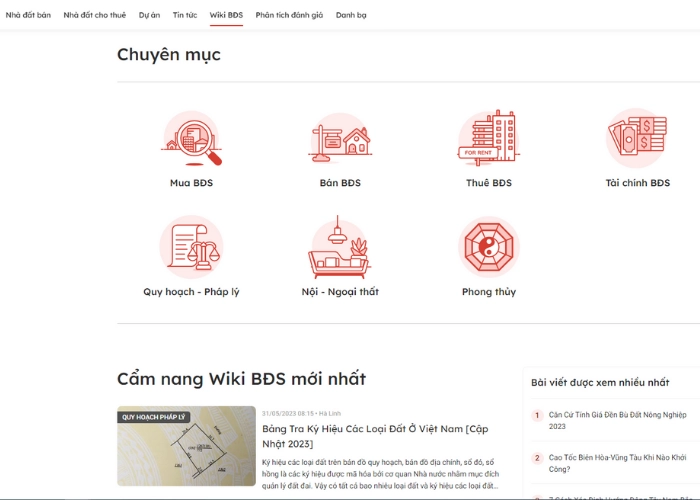This screenshot has height=500, width=700.
Task: Select the Wiki BĐS tab
Action: tap(226, 15)
